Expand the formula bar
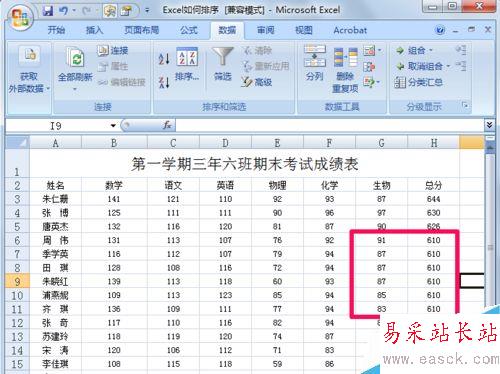The width and height of the screenshot is (500, 374). pyautogui.click(x=489, y=125)
